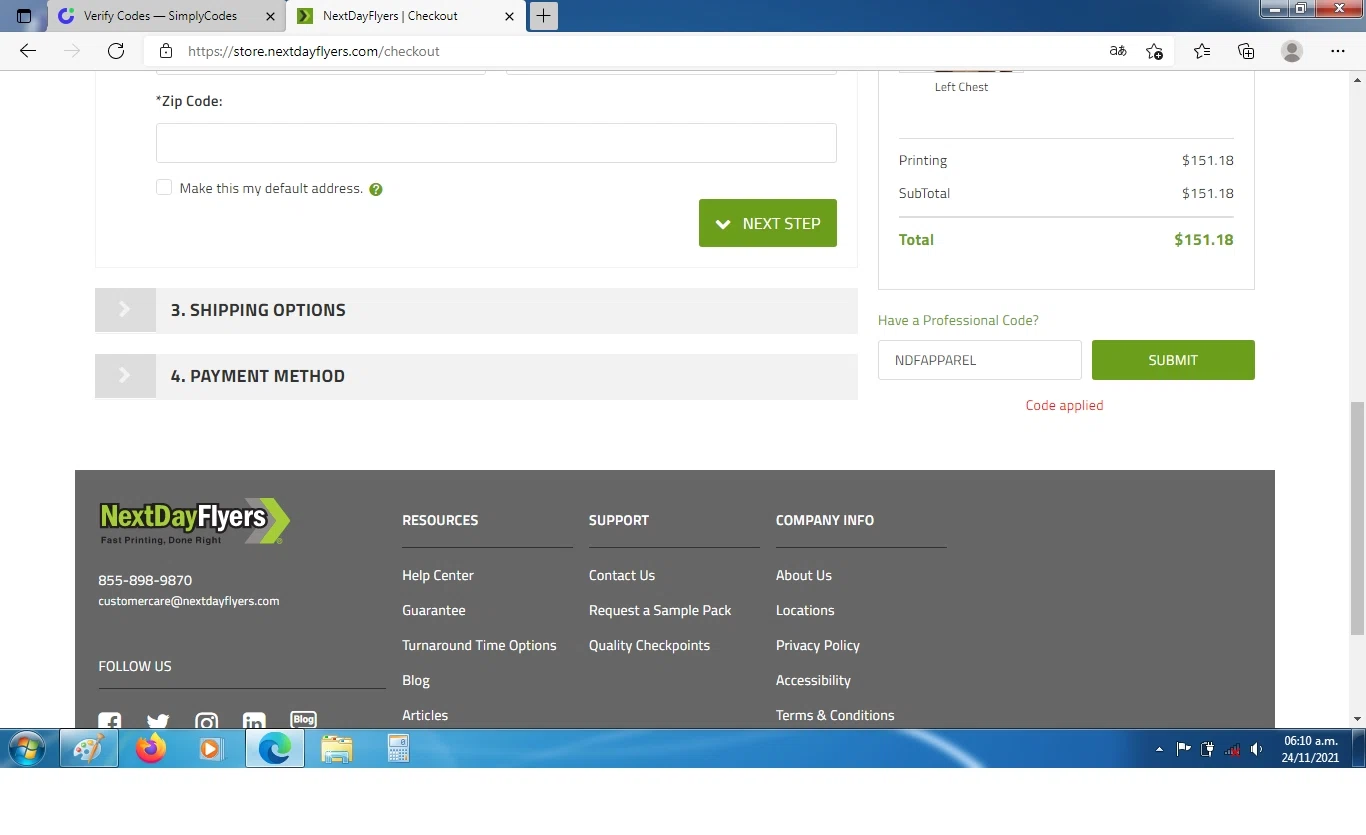
Task: Close the NextDayFlyers Checkout tab
Action: [x=510, y=16]
